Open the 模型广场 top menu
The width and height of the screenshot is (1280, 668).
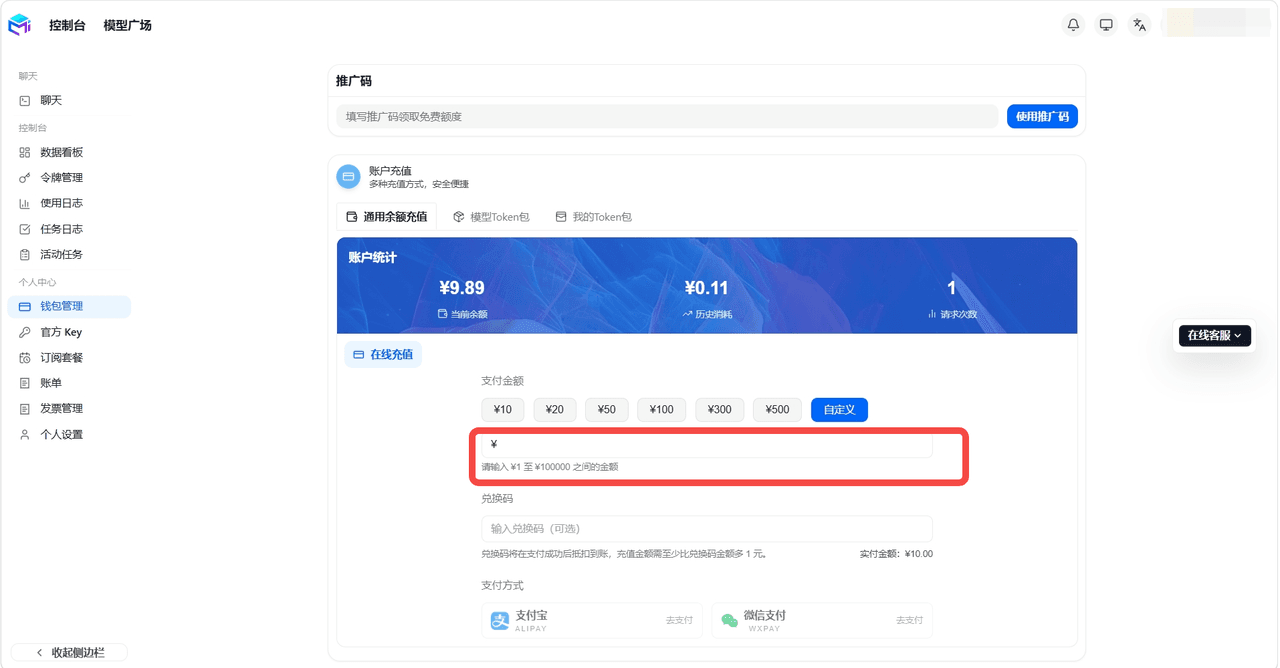(128, 25)
